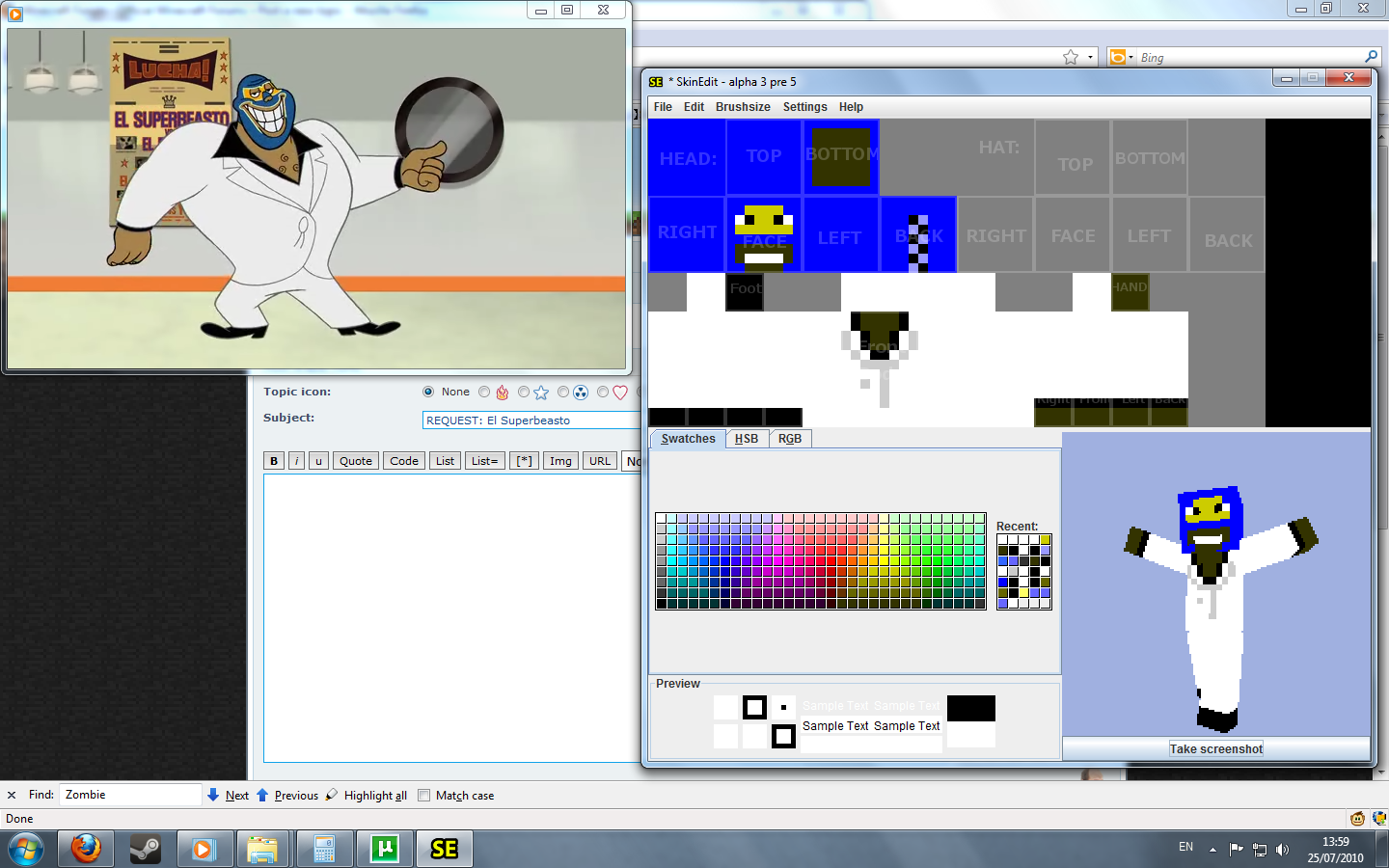Viewport: 1389px width, 868px height.
Task: Click the El Superbeasto video frame
Action: click(x=316, y=198)
